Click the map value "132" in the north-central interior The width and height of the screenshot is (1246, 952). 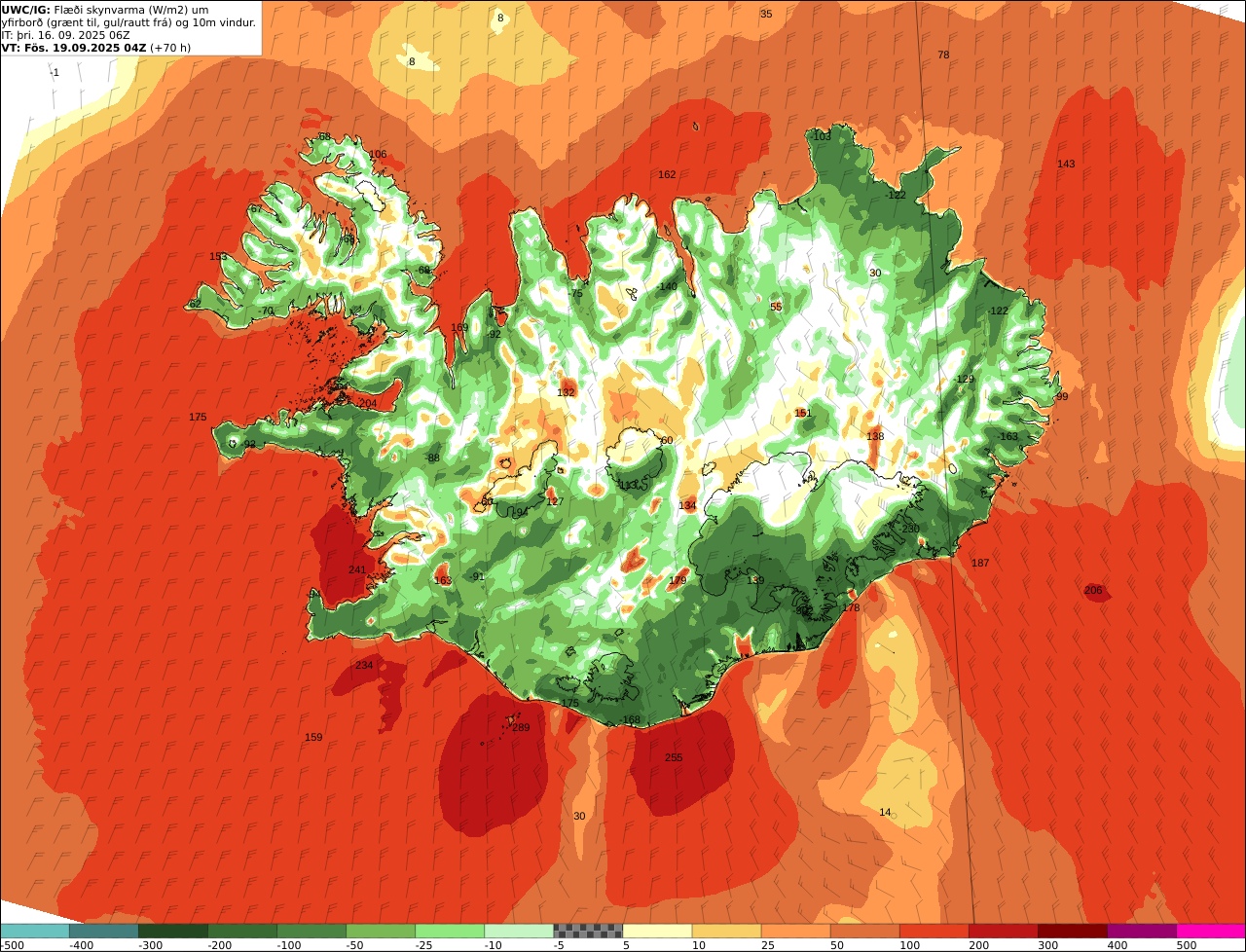click(566, 392)
